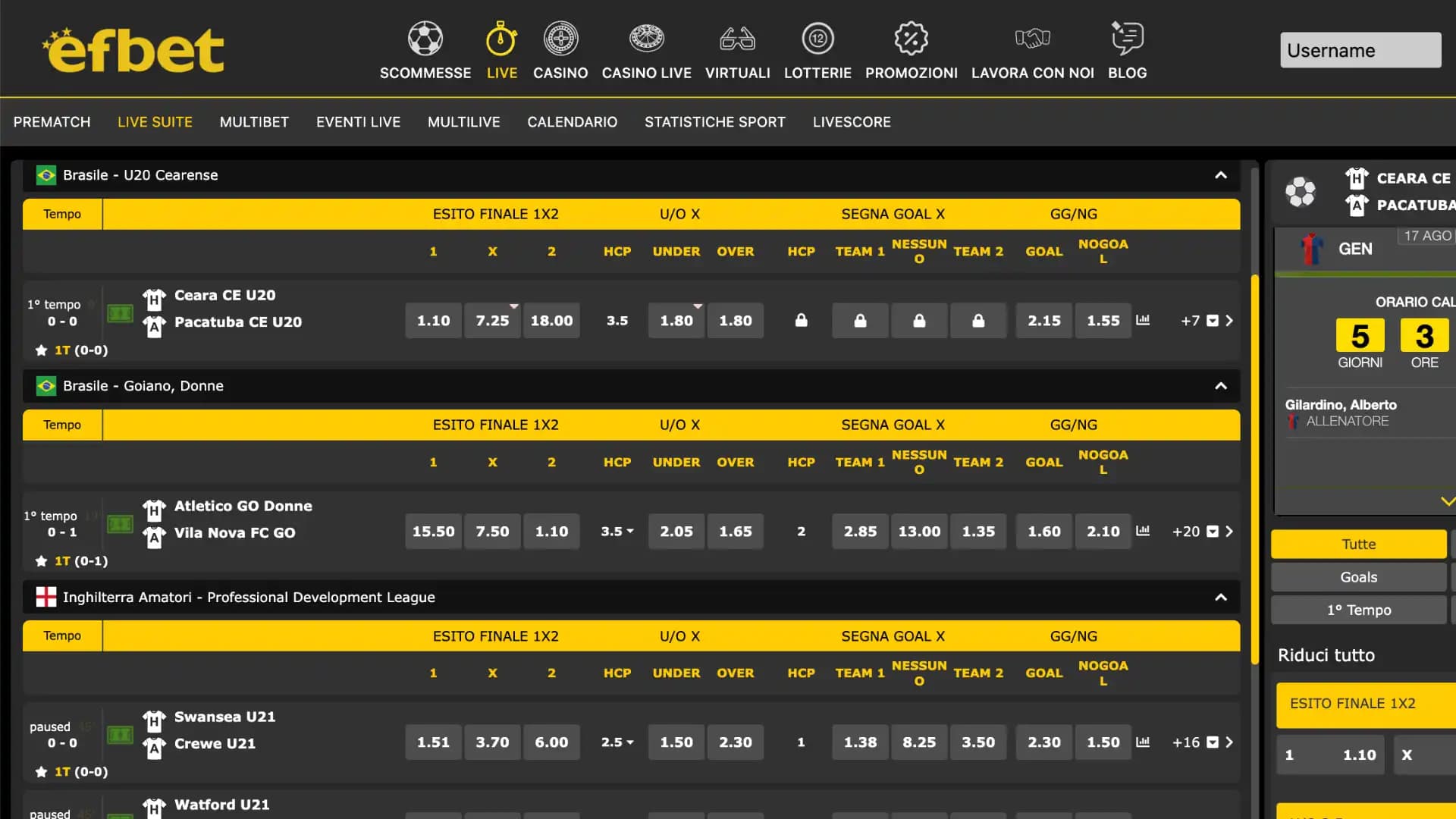Image resolution: width=1456 pixels, height=819 pixels.
Task: Bet on odds 18.00 for Pacatuba CE U20
Action: 551,321
